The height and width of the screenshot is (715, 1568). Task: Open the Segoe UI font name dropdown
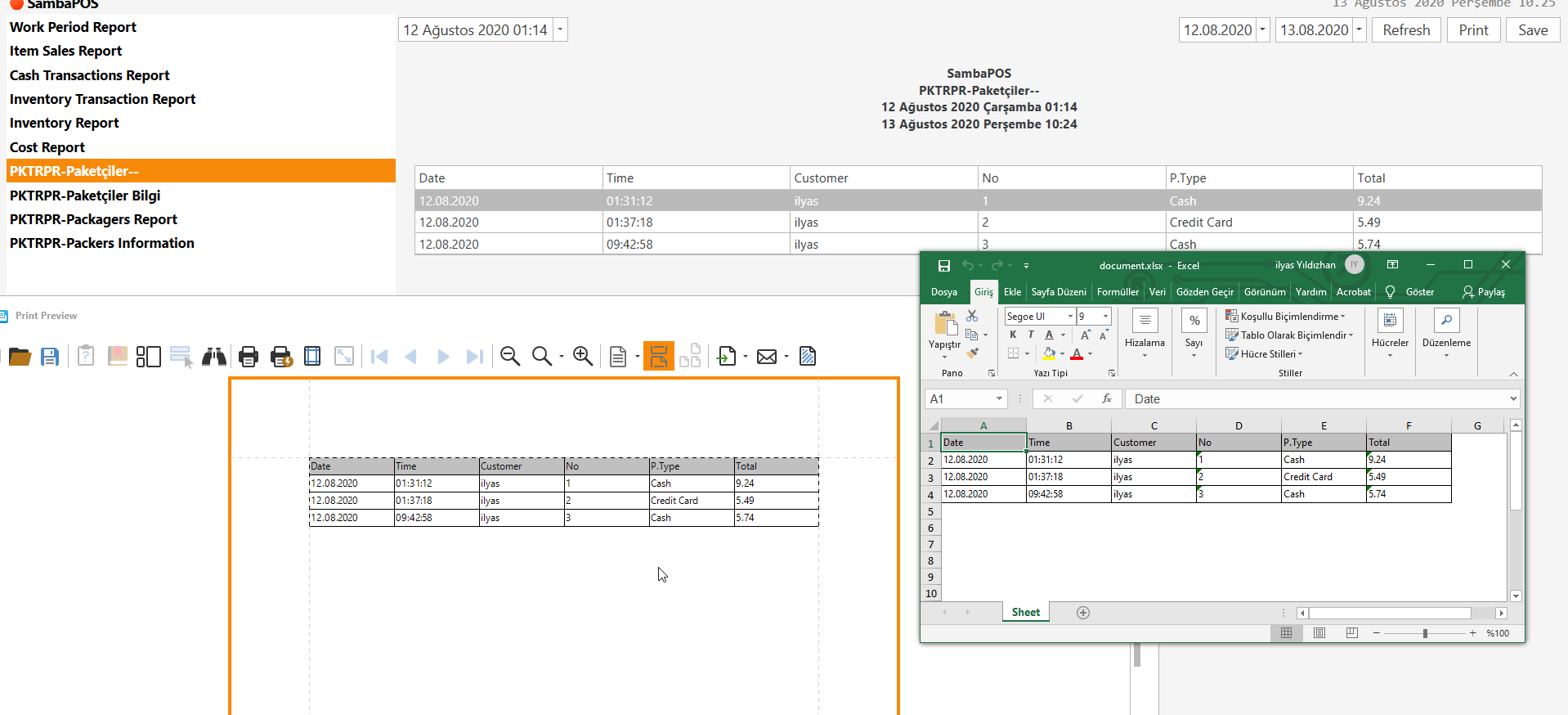[1070, 317]
